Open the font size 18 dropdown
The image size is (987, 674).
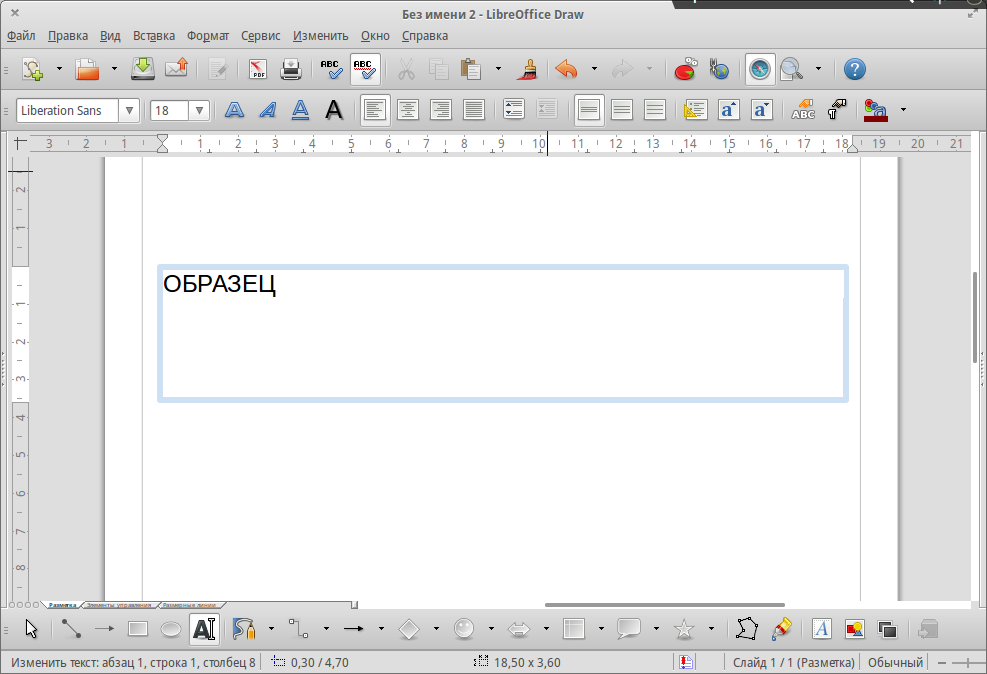(199, 111)
